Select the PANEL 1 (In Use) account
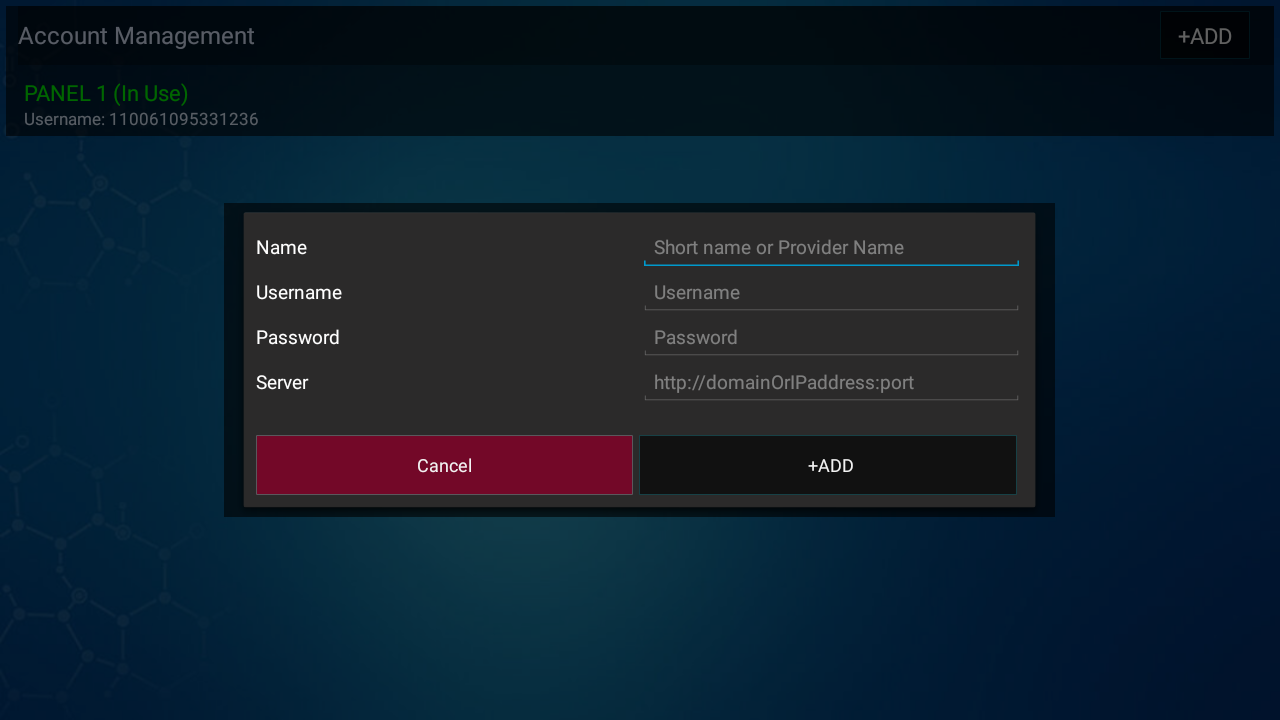 640,105
